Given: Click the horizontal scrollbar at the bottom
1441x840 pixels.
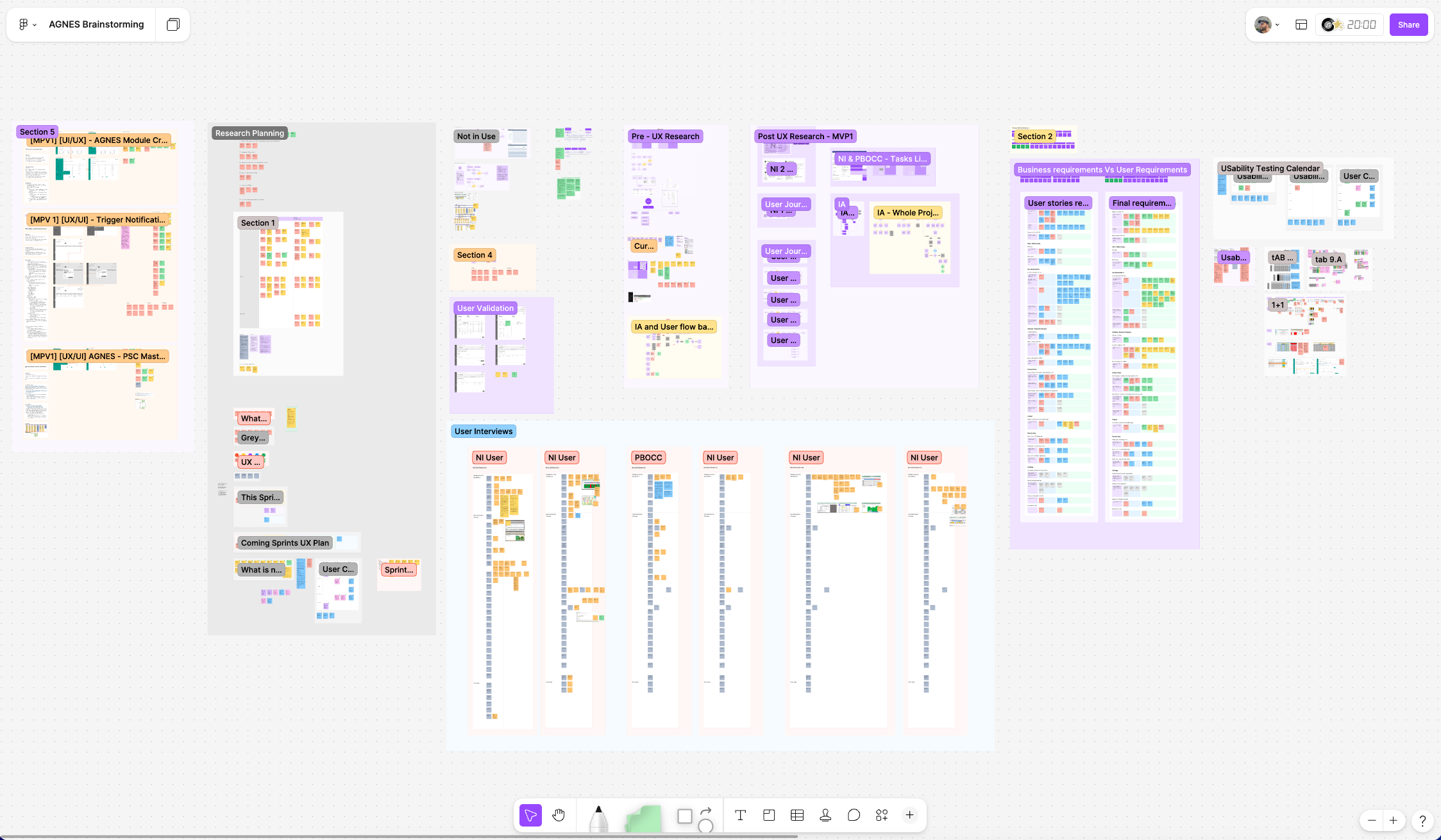Looking at the screenshot, I should (x=399, y=837).
